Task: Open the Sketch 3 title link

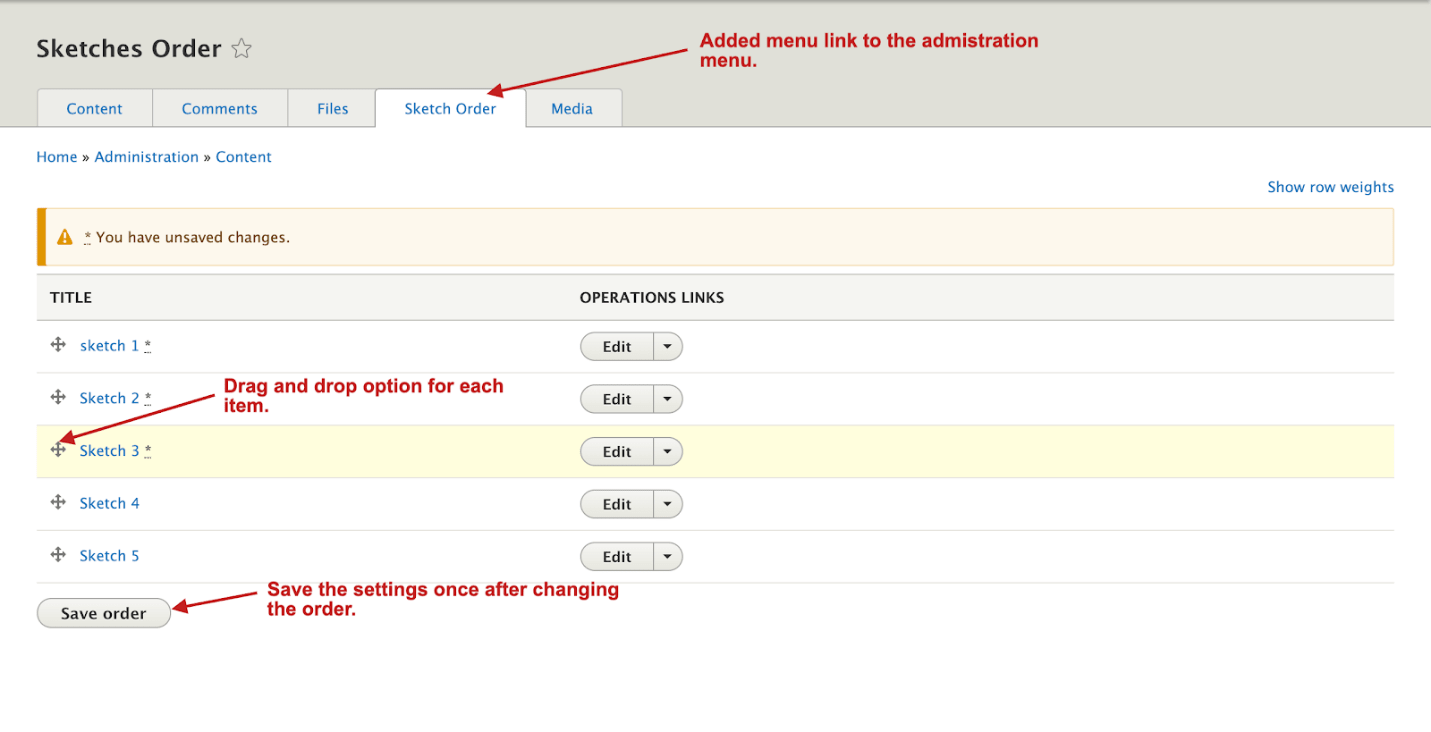Action: coord(110,450)
